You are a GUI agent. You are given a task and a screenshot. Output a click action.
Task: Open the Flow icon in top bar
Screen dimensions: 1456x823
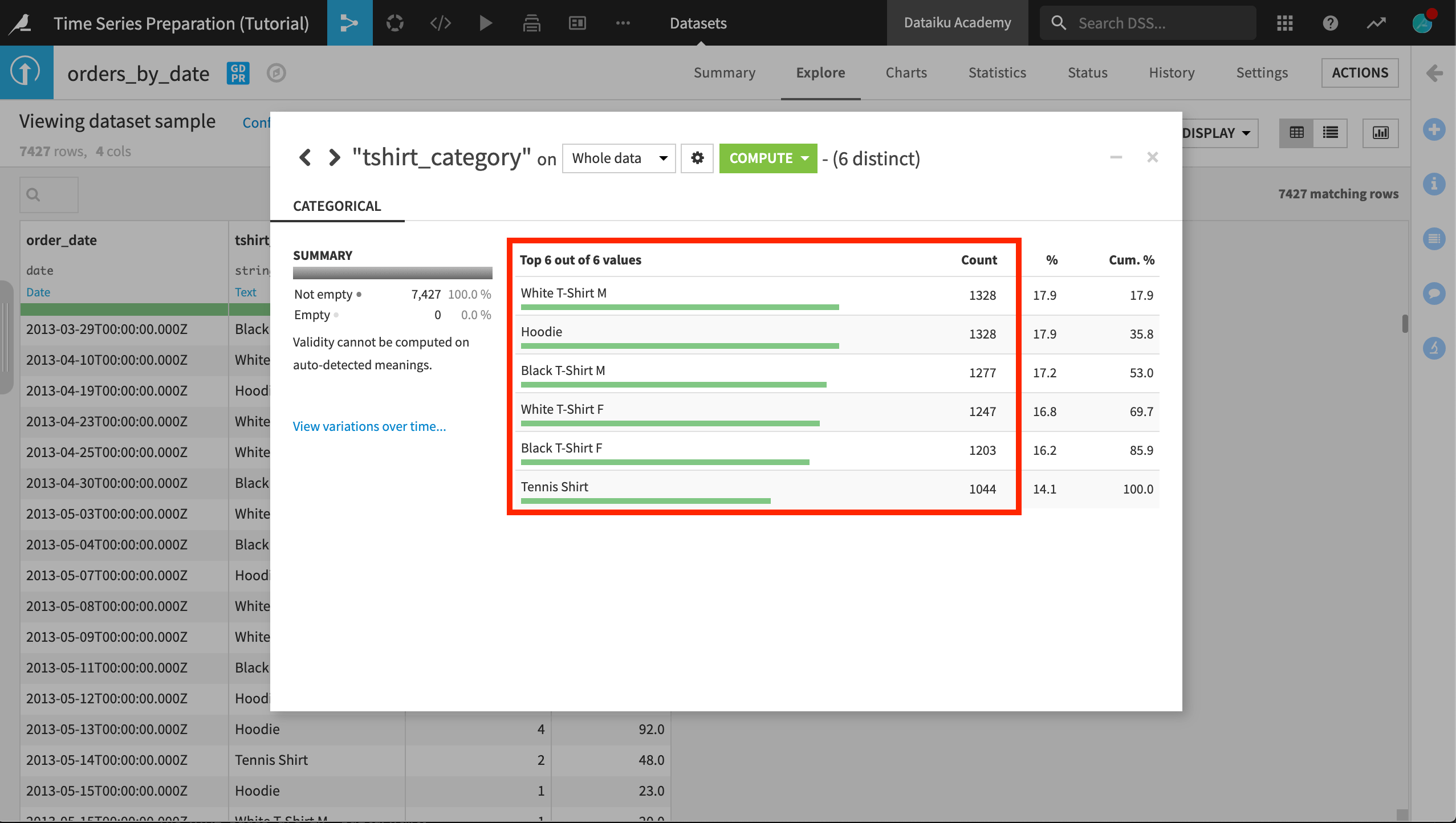(x=349, y=23)
